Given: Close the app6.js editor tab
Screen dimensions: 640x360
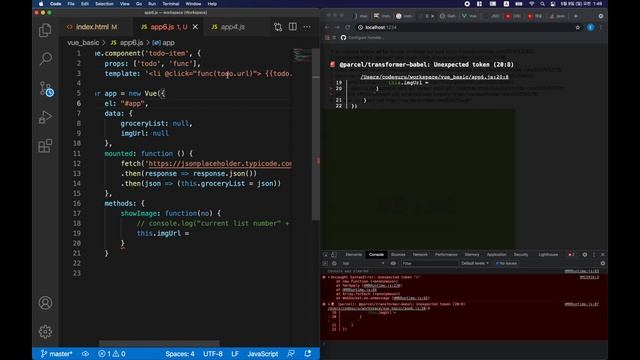Looking at the screenshot, I should pyautogui.click(x=196, y=27).
